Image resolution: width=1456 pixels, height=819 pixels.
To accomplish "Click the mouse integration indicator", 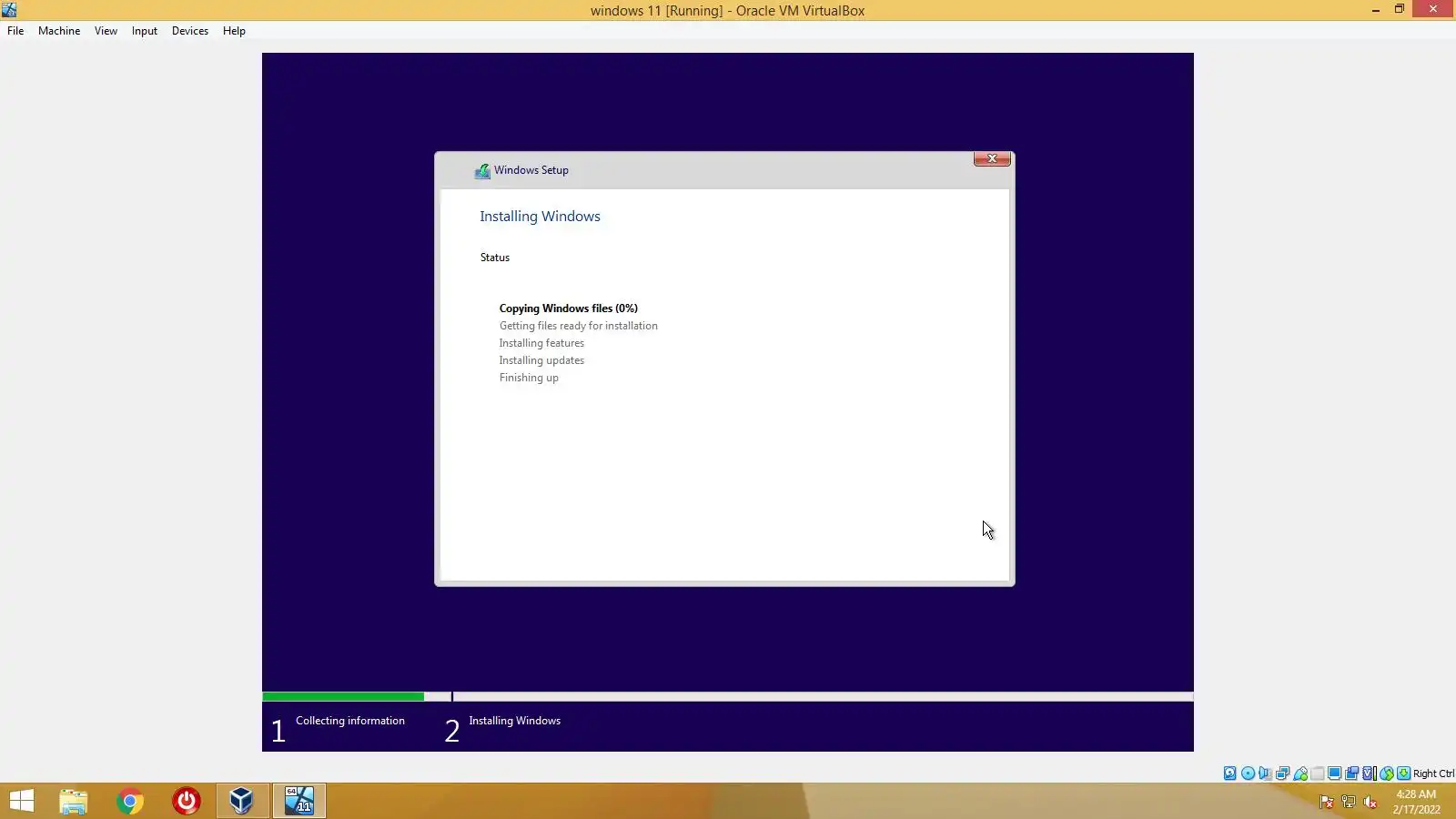I will tap(1387, 773).
